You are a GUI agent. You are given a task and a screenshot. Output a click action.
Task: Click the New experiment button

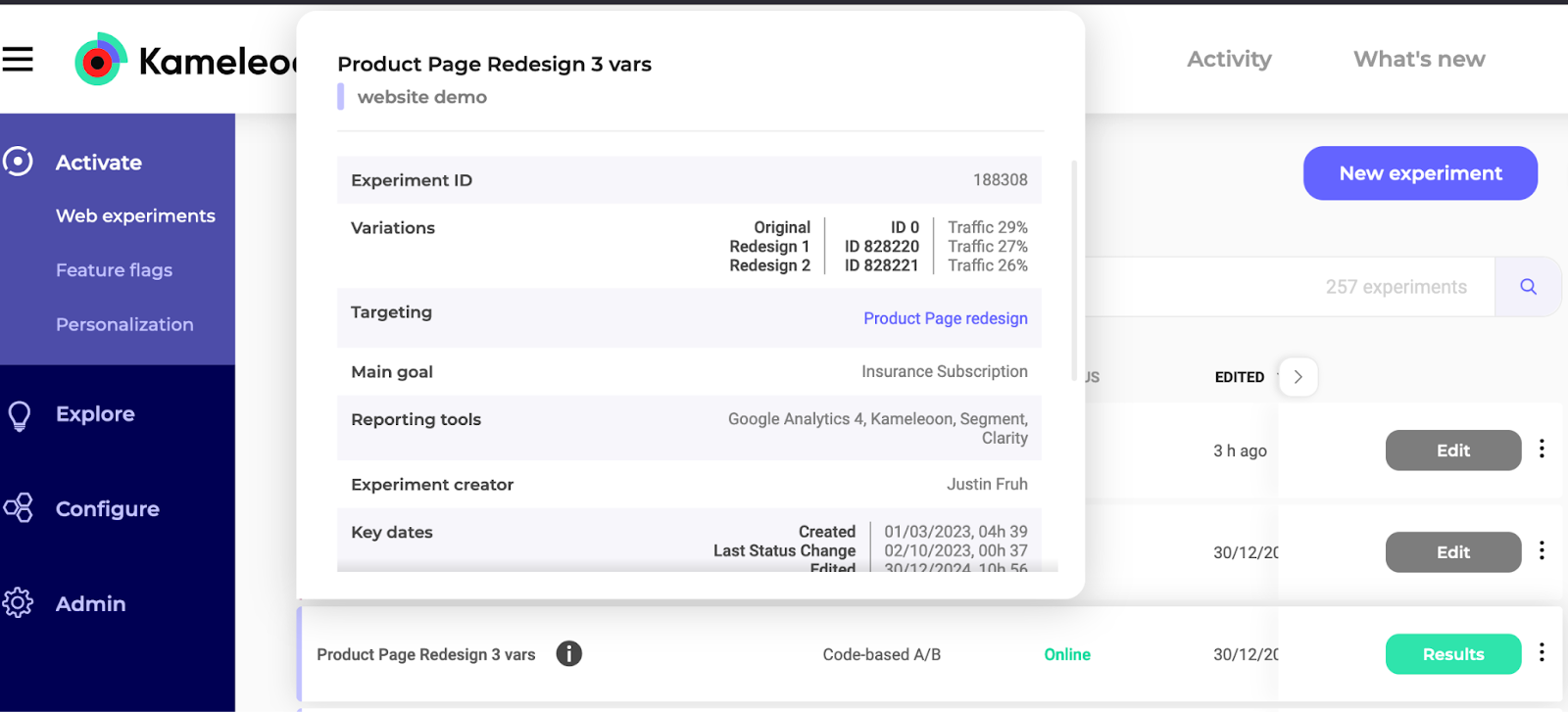click(1419, 173)
